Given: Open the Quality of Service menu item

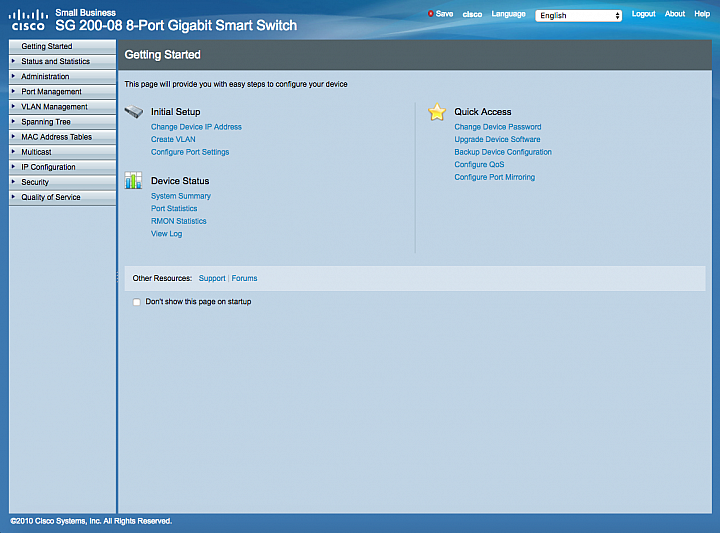Looking at the screenshot, I should click(62, 197).
